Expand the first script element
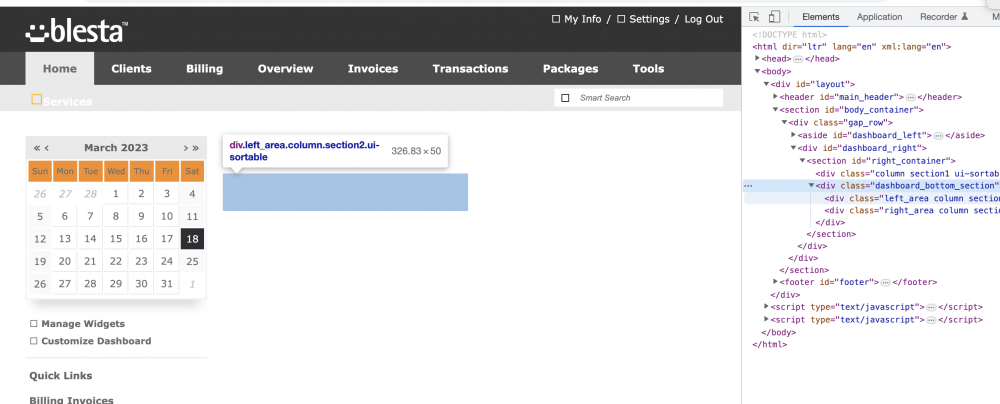1000x404 pixels. [x=767, y=307]
